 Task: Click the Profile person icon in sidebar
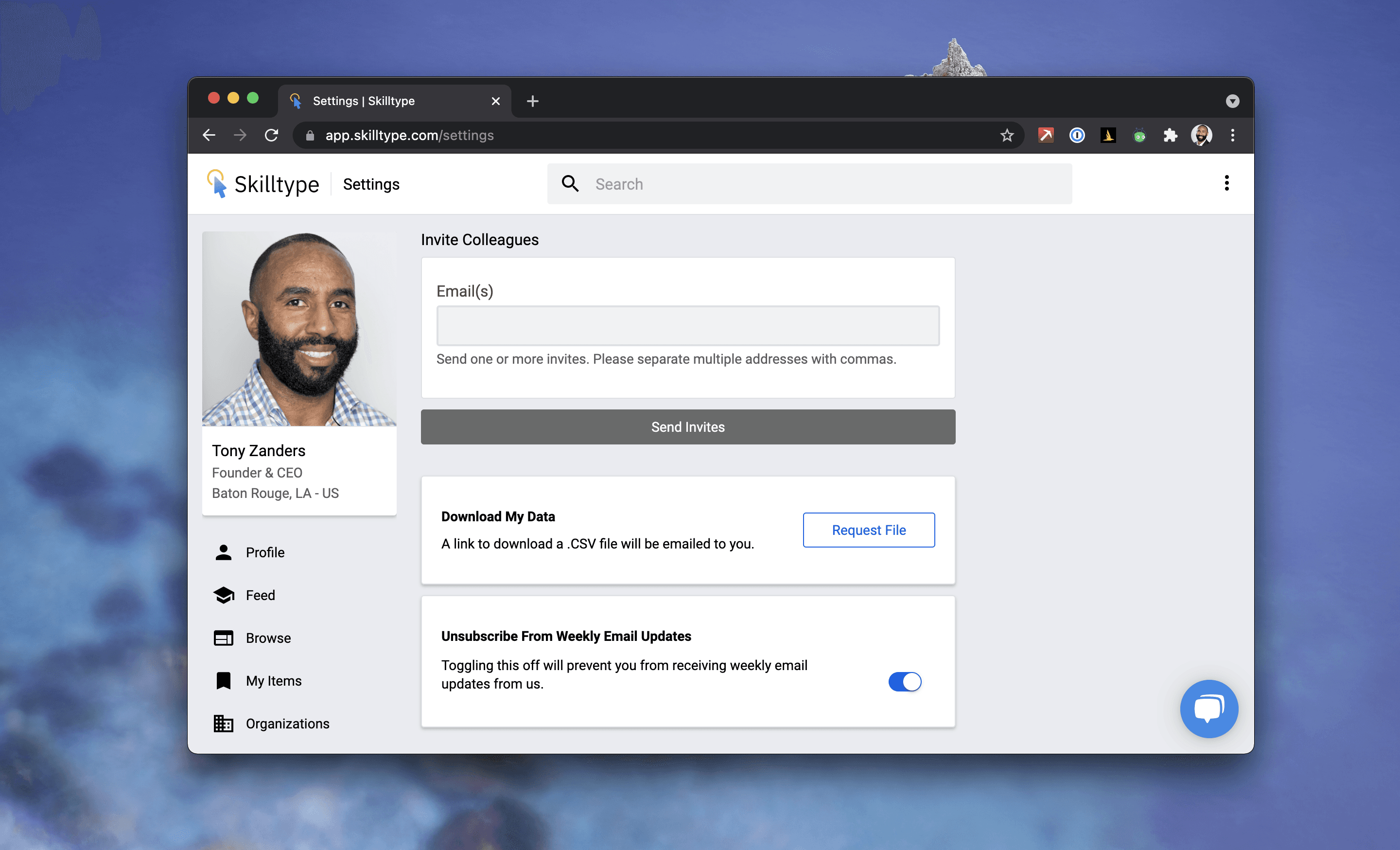(x=223, y=552)
